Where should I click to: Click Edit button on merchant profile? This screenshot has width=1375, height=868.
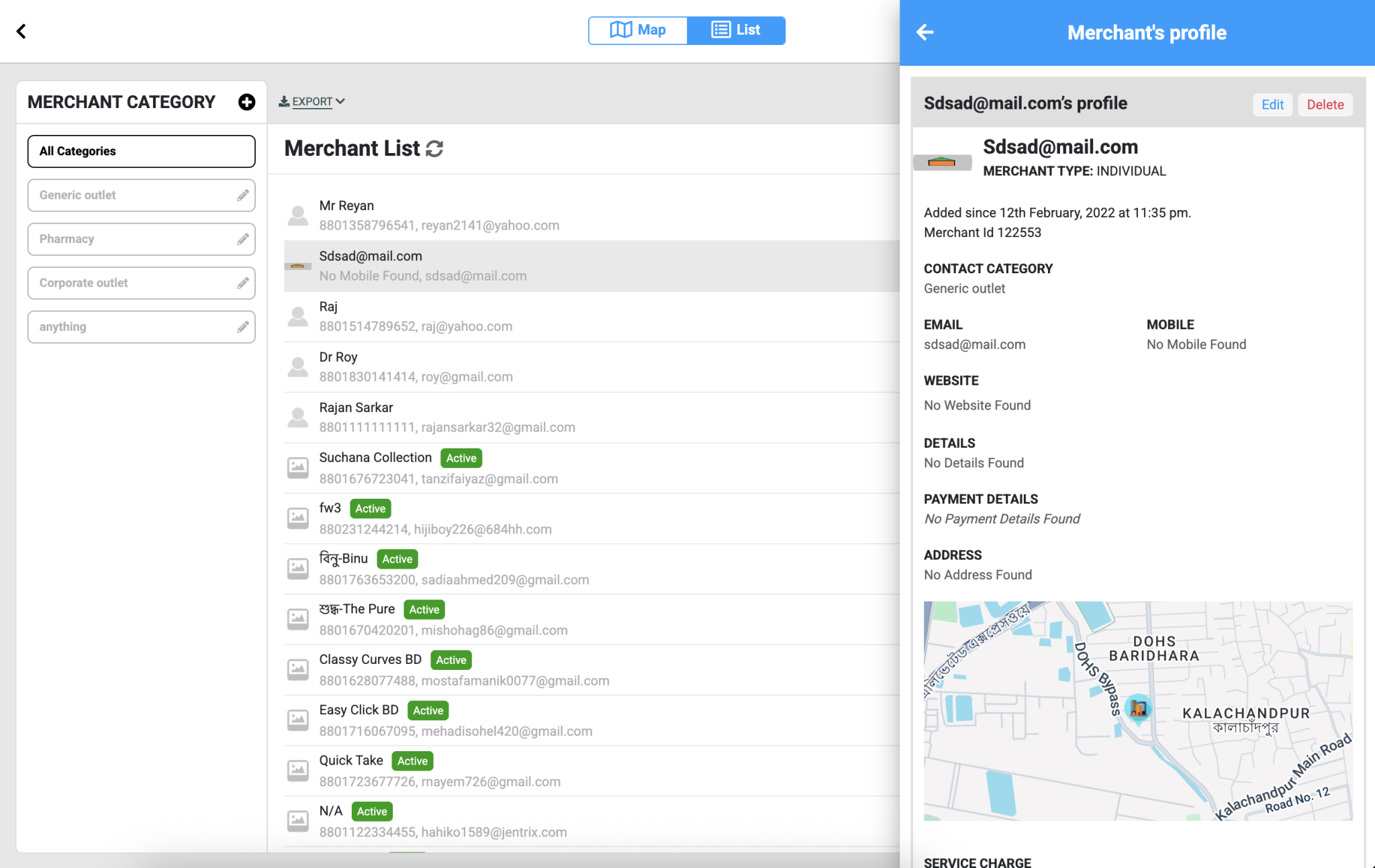tap(1272, 105)
